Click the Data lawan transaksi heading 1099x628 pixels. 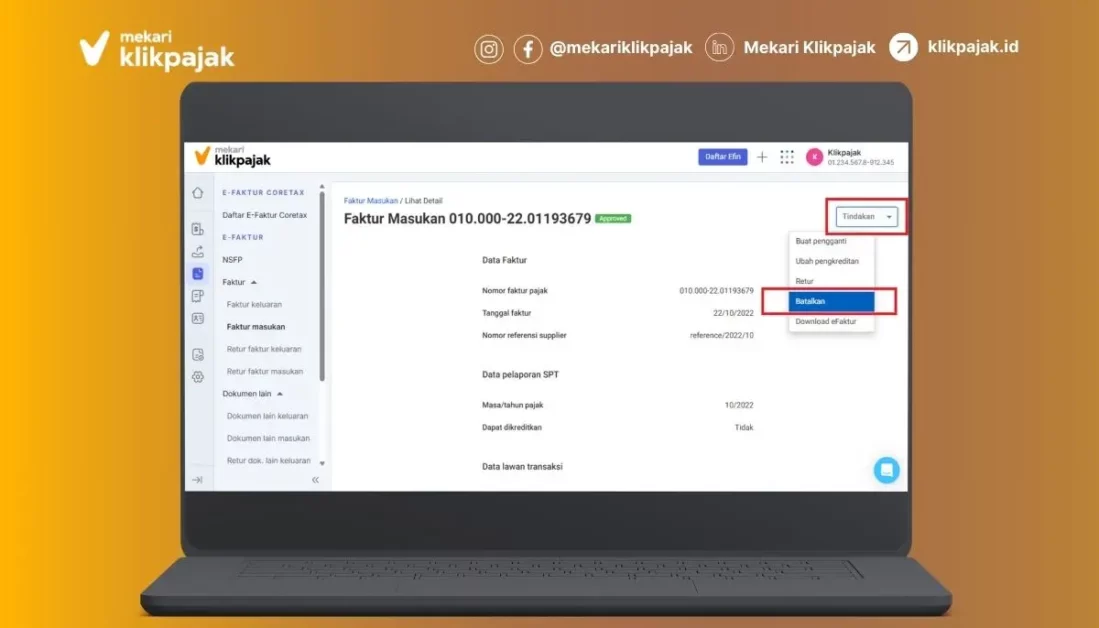click(522, 467)
